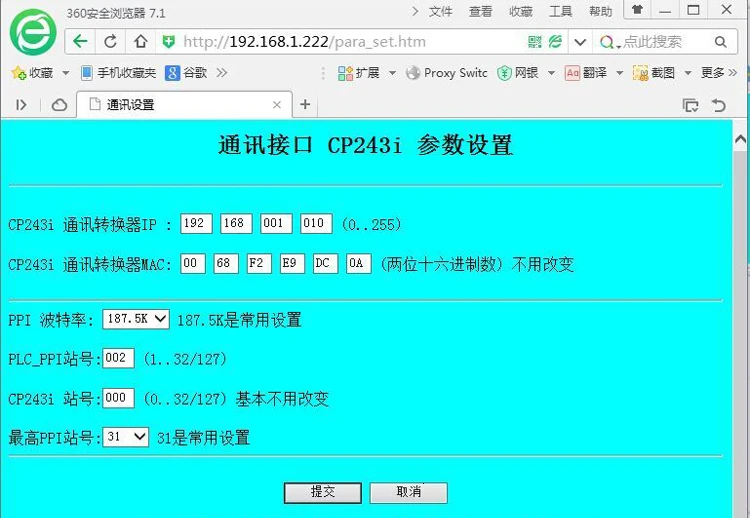Click IP field containing 192
750x518 pixels.
click(x=196, y=223)
